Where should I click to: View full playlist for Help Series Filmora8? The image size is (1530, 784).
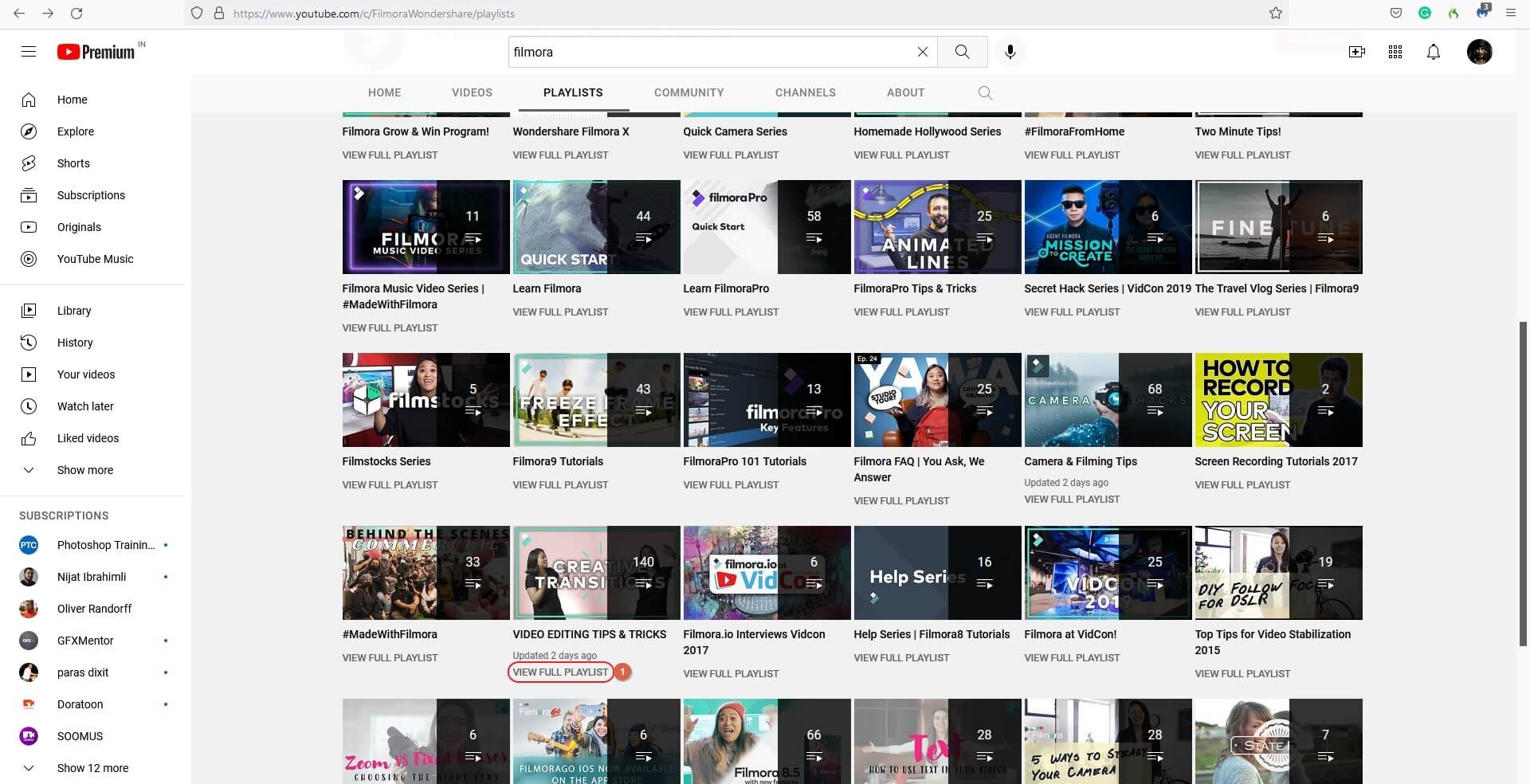click(901, 658)
